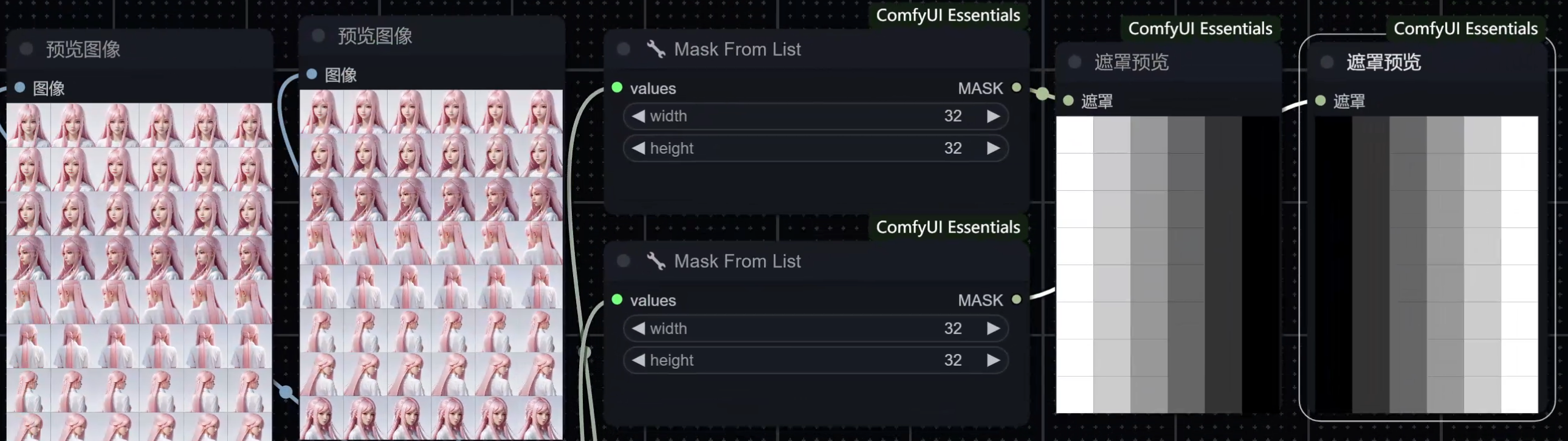The image size is (1568, 441).
Task: Click the MASK output dot of lower Mask From List
Action: click(x=1016, y=299)
